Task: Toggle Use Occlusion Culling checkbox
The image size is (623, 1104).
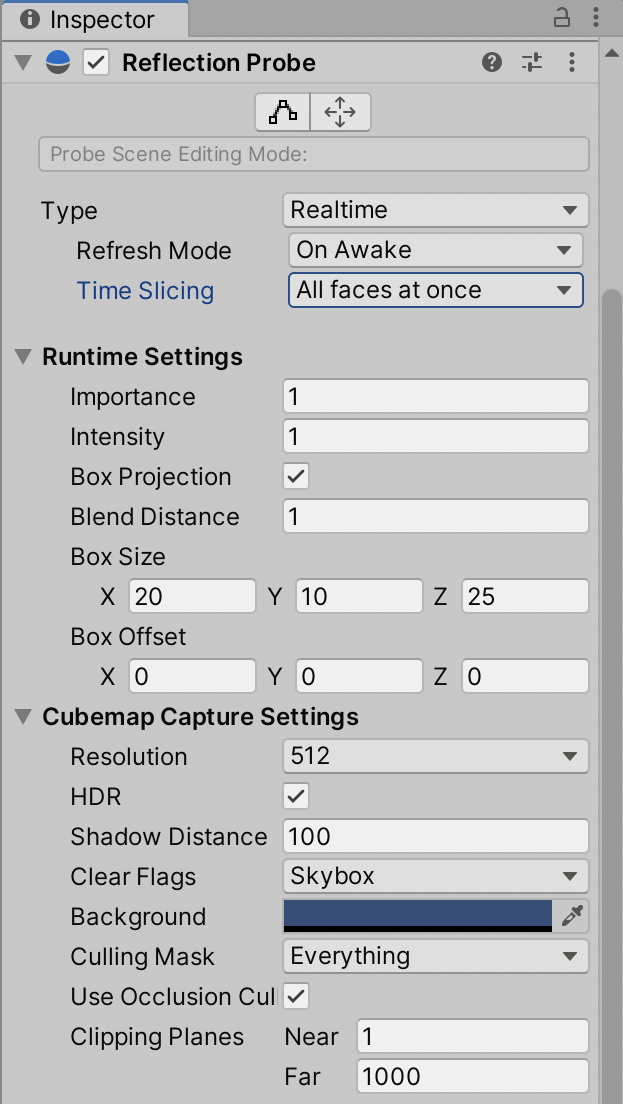Action: pos(296,996)
